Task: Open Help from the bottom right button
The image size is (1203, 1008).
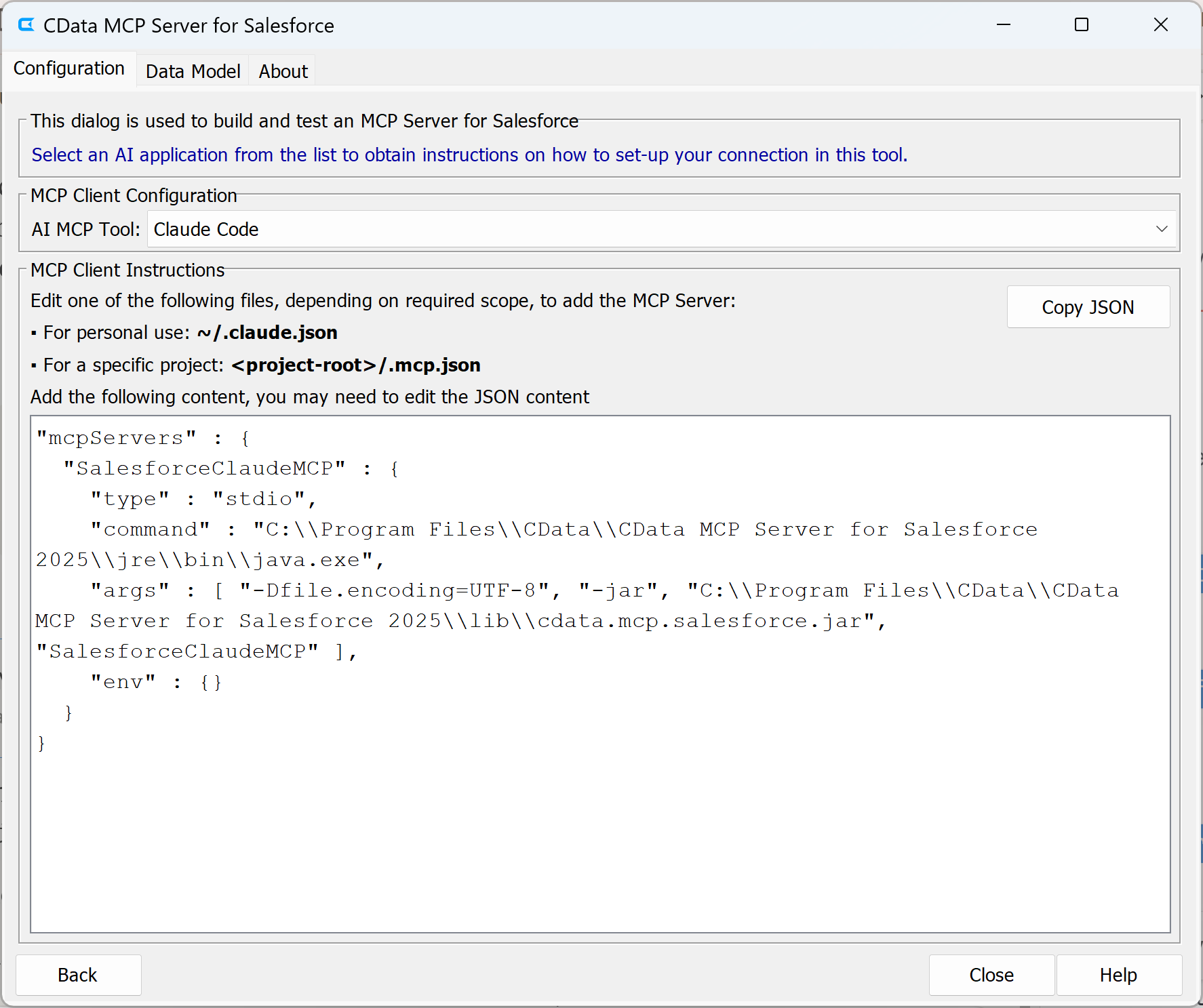Action: [1118, 975]
